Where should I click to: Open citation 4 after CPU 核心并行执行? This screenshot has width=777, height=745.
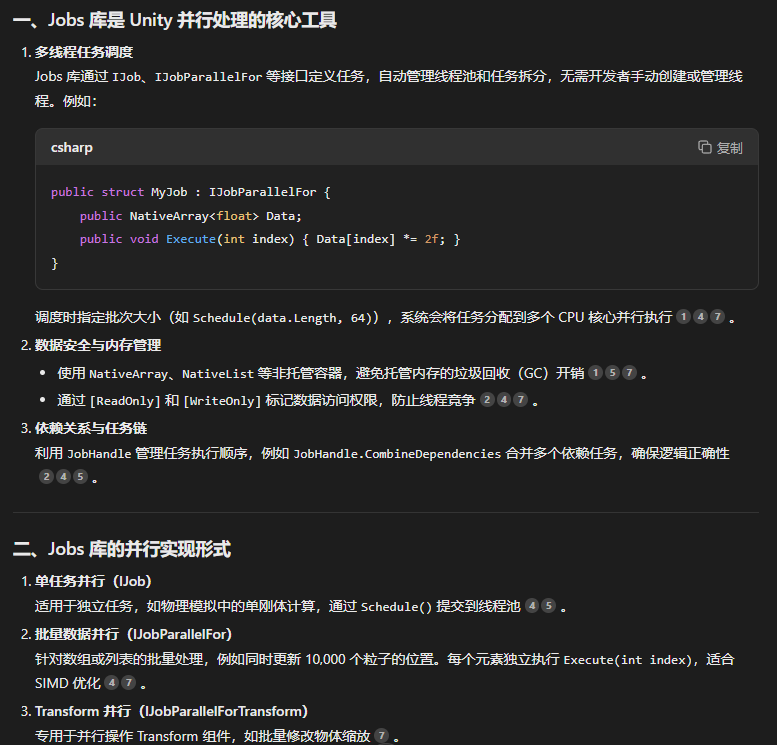click(x=700, y=317)
